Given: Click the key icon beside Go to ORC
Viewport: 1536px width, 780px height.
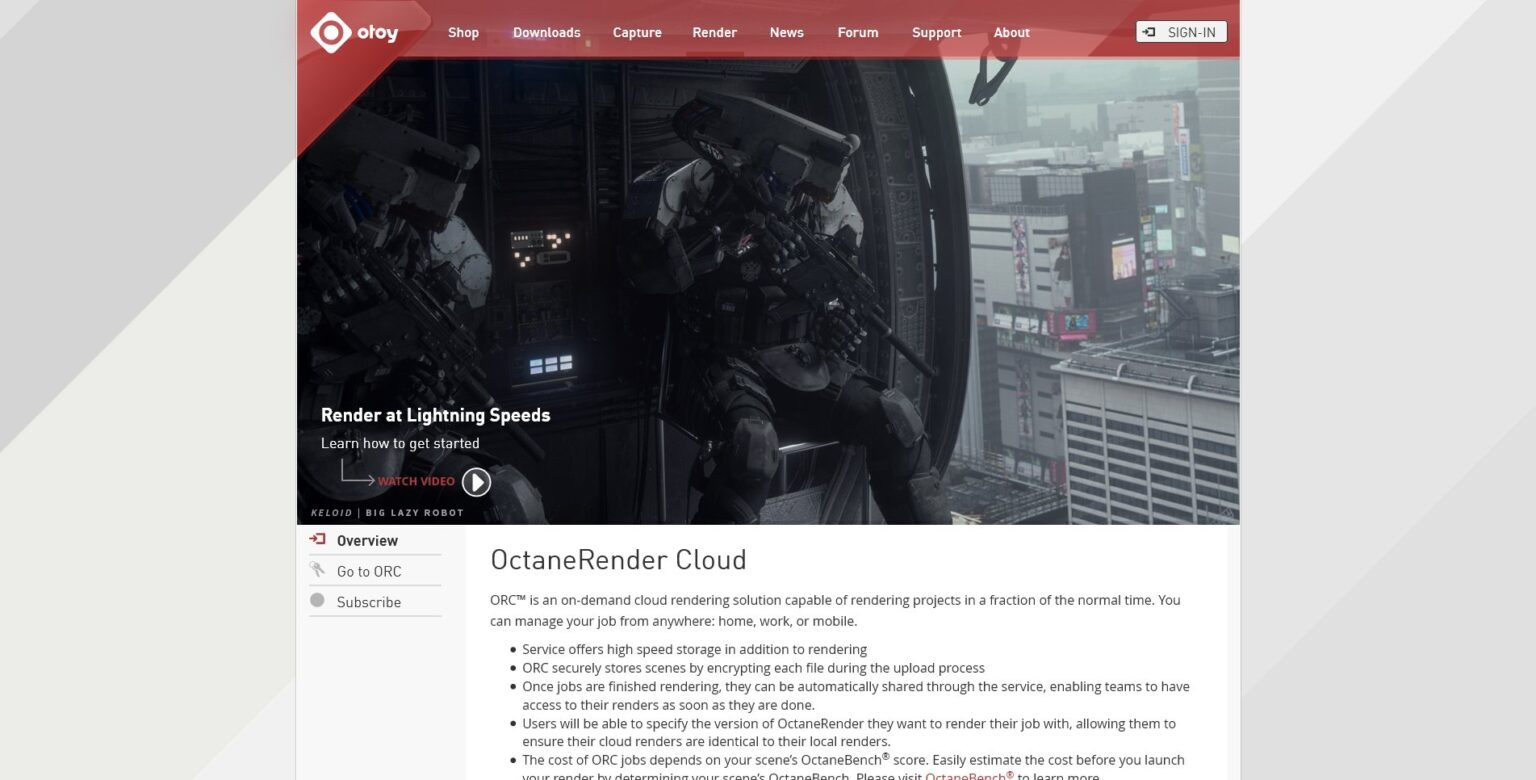Looking at the screenshot, I should click(x=317, y=569).
